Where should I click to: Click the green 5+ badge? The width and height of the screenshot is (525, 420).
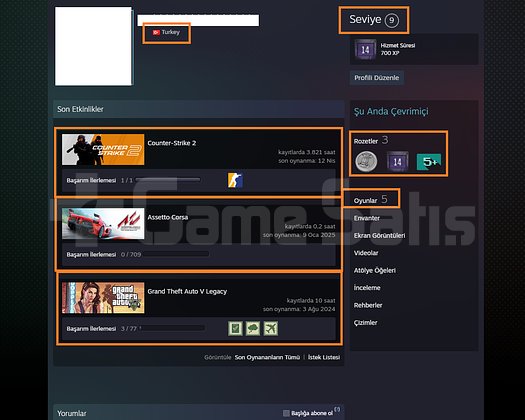click(429, 162)
